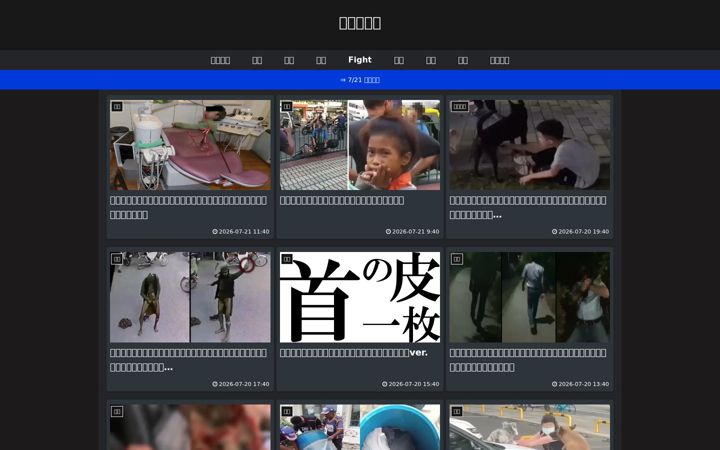Open the night sidewalk walking man thumbnail
The height and width of the screenshot is (450, 720).
[529, 297]
